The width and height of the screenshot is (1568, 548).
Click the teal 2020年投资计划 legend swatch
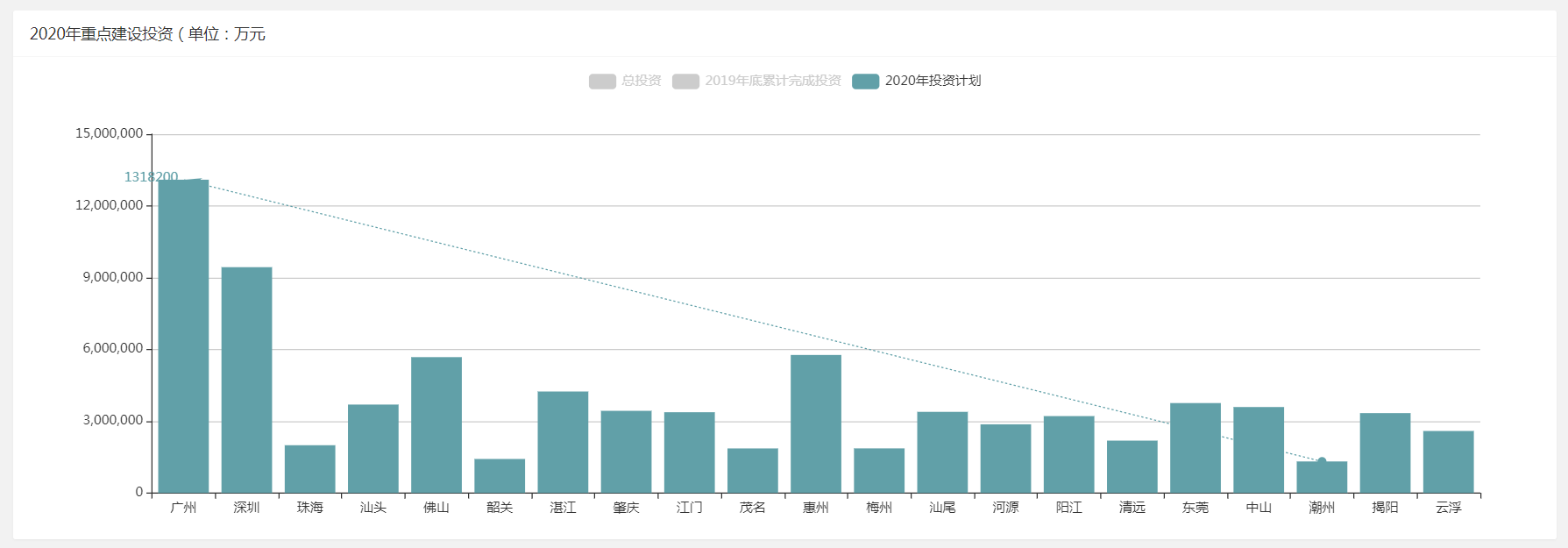(x=865, y=81)
